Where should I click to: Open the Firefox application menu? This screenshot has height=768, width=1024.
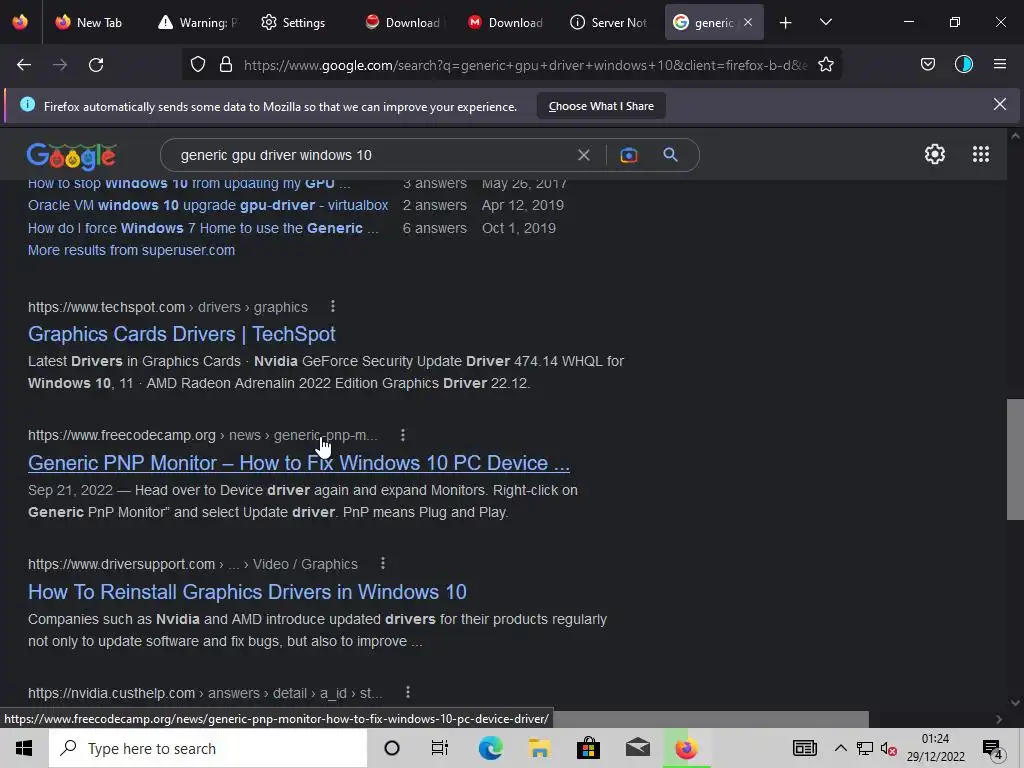(1000, 64)
